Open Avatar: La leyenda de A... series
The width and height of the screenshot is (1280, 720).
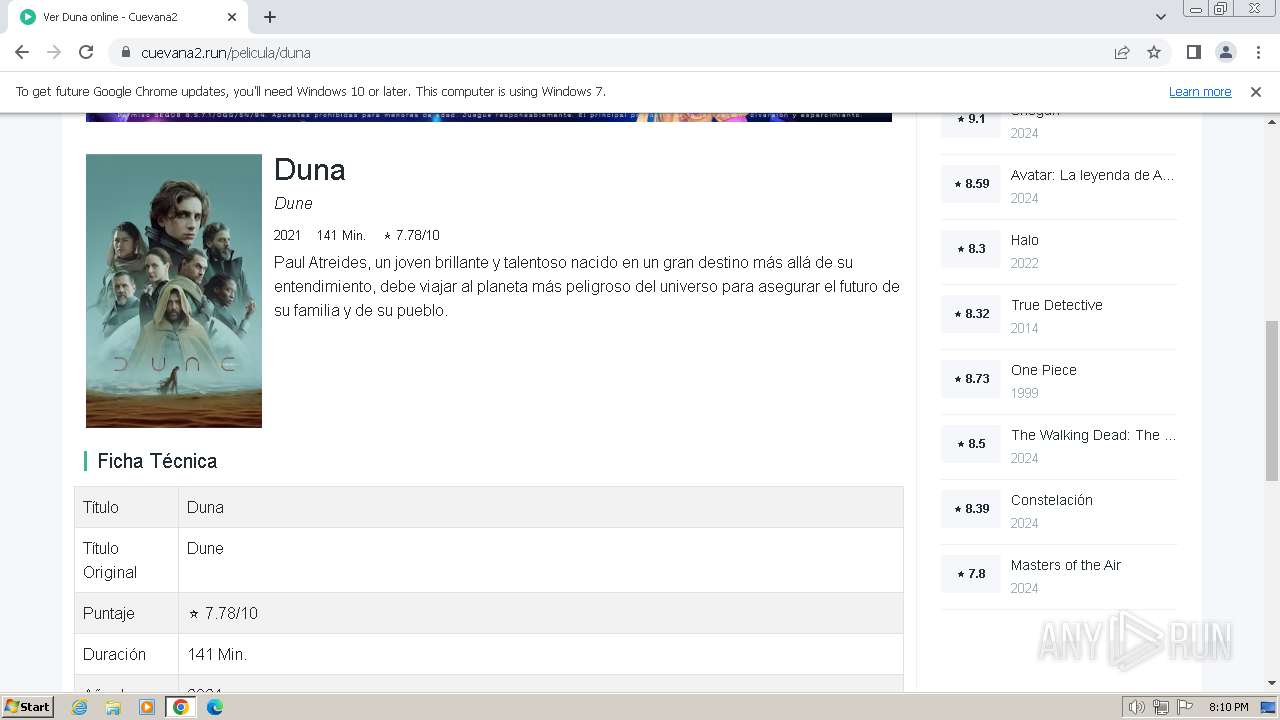coord(1092,175)
